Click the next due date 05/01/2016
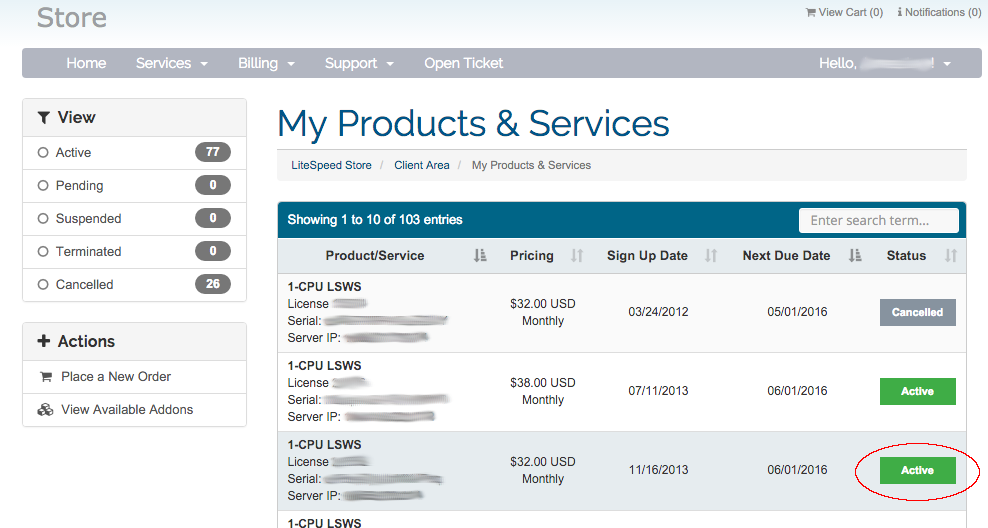The height and width of the screenshot is (528, 988). coord(797,312)
